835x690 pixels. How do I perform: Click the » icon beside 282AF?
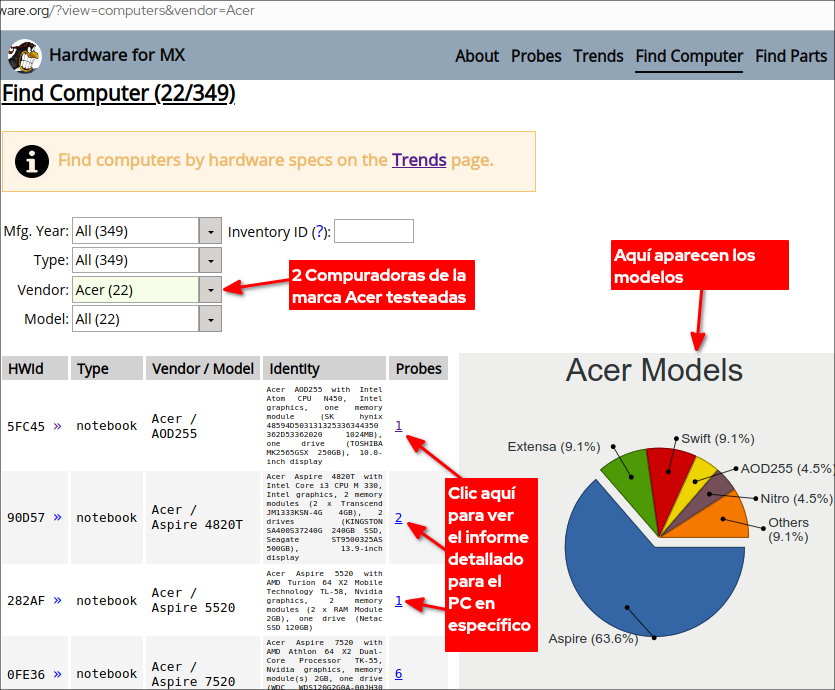click(58, 600)
